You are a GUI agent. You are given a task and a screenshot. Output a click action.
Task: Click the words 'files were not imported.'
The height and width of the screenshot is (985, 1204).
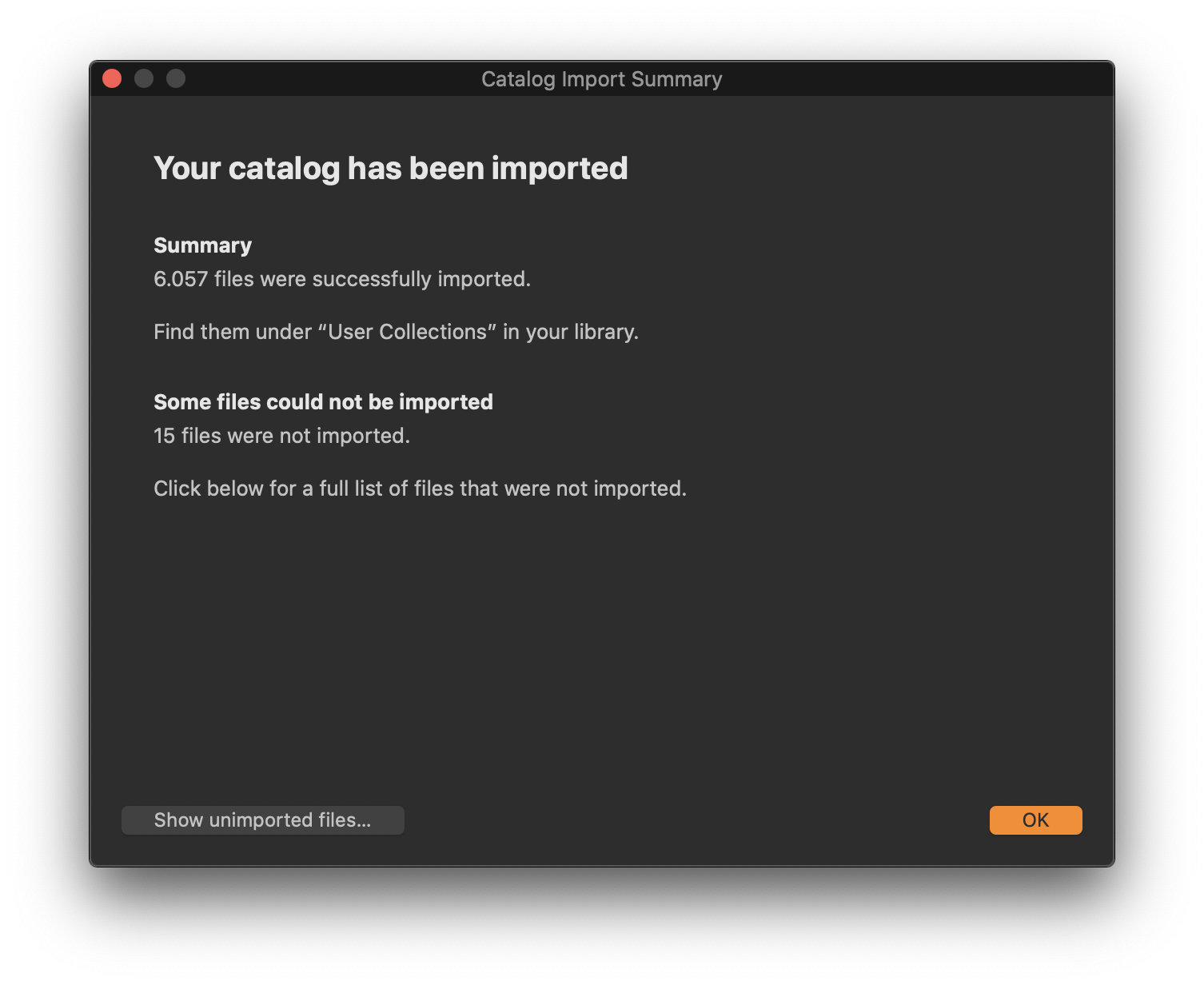[x=296, y=436]
